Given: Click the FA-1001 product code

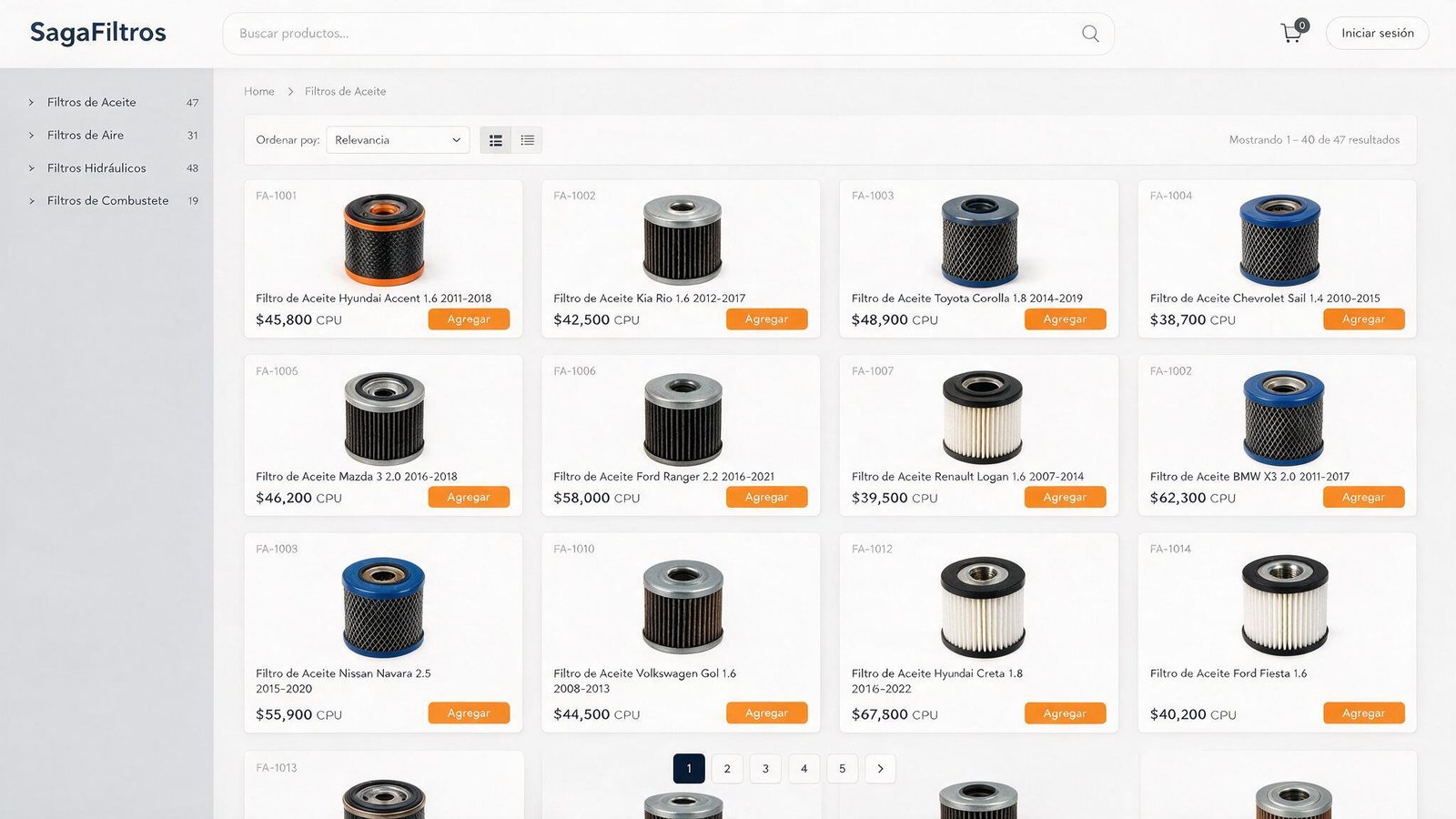Looking at the screenshot, I should (276, 196).
